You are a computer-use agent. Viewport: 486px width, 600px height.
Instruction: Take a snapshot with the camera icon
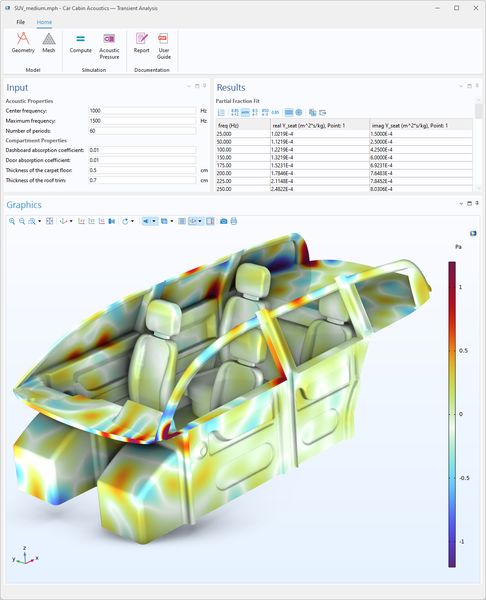click(223, 221)
